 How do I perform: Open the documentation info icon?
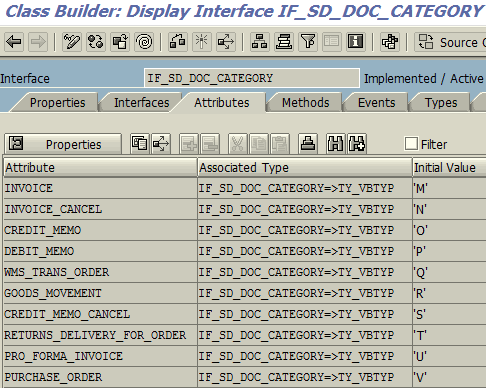coord(355,42)
